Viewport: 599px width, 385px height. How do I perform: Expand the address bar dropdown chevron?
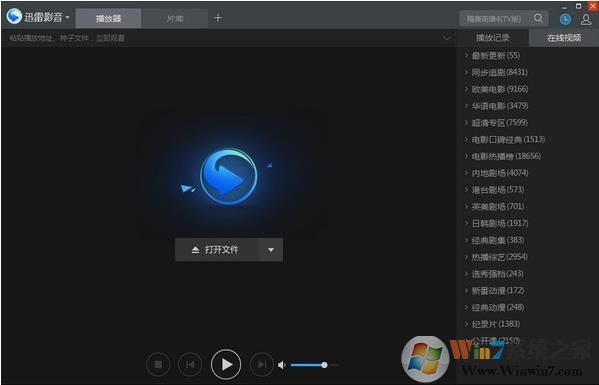pos(447,38)
